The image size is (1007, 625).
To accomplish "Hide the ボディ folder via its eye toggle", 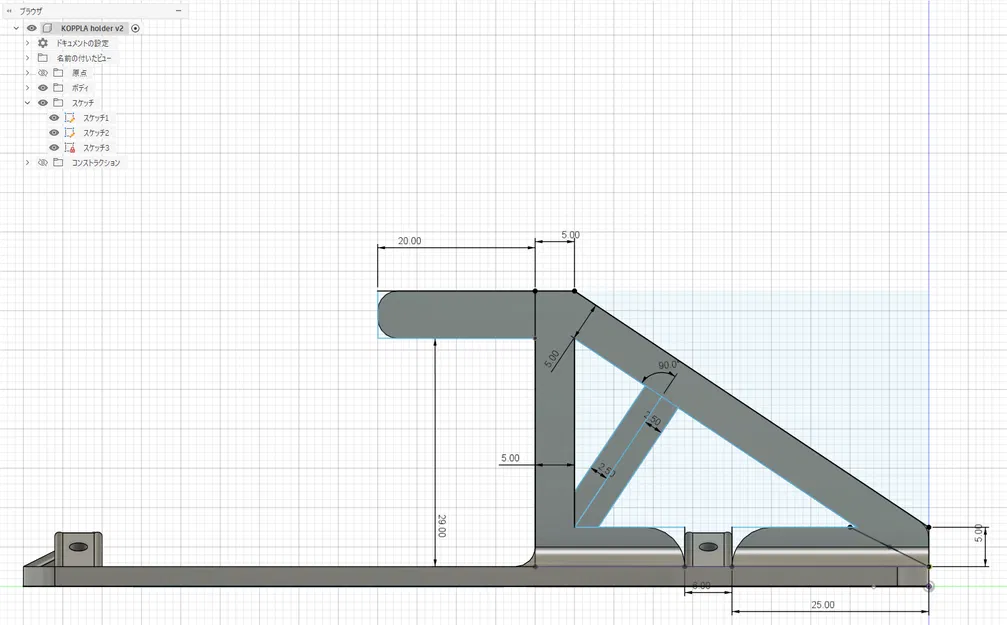I will (x=42, y=87).
